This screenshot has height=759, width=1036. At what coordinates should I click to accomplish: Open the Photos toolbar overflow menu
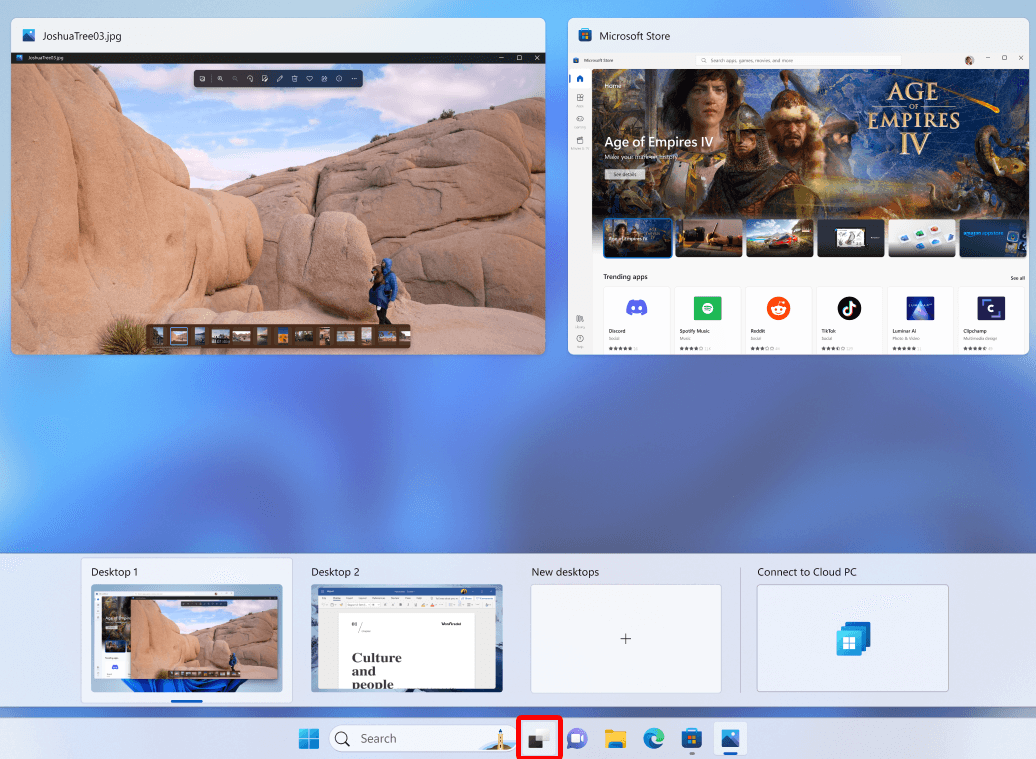[x=353, y=78]
